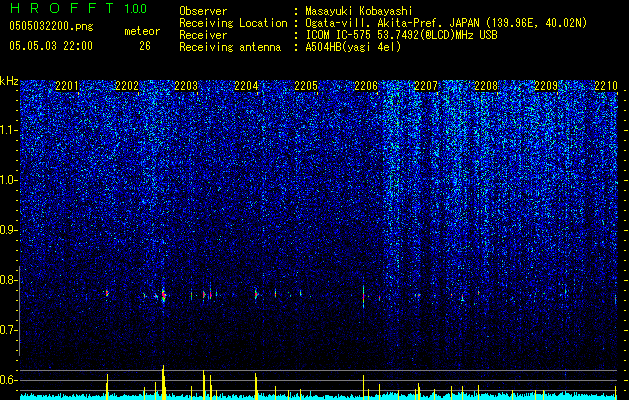Click the 2209 time marker

tap(546, 85)
